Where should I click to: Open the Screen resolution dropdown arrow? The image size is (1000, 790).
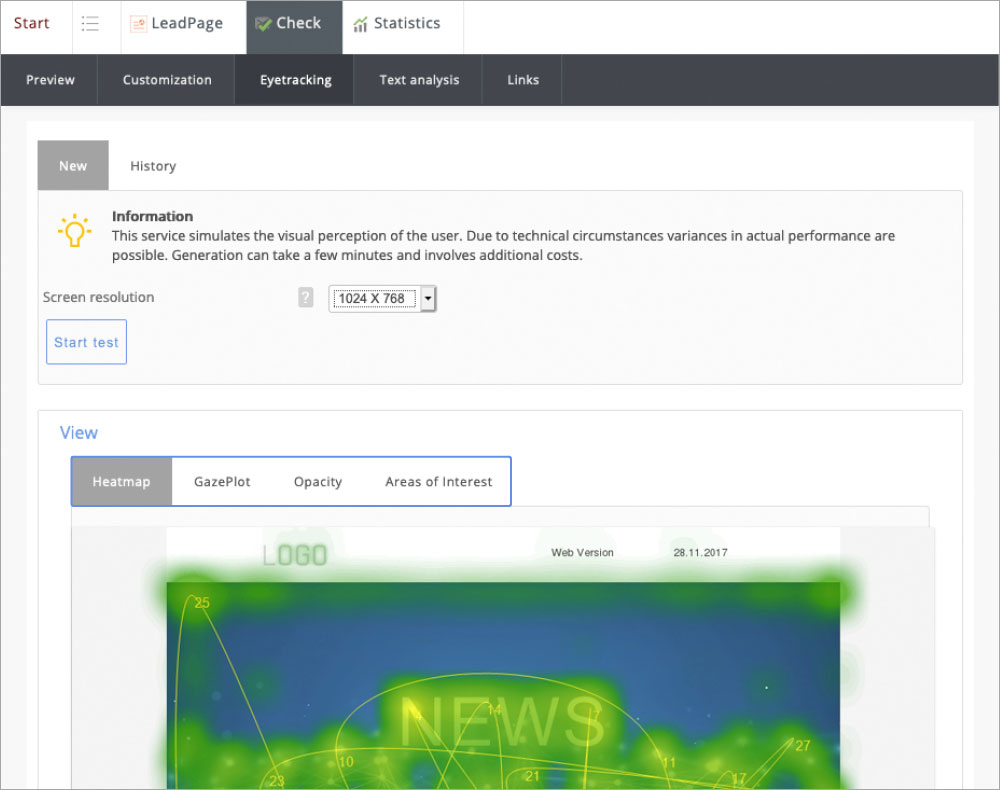[428, 298]
